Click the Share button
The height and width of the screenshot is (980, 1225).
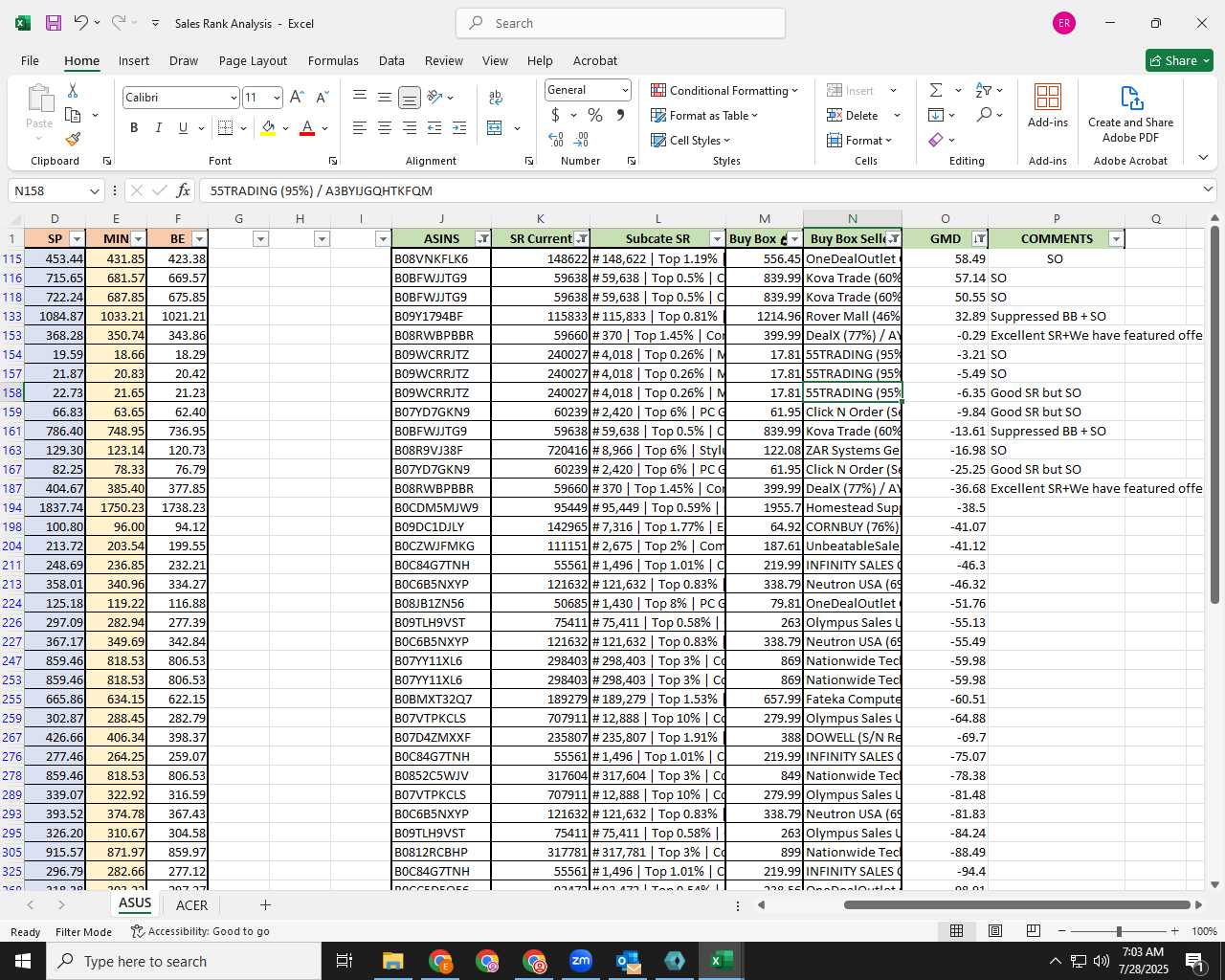click(x=1179, y=60)
